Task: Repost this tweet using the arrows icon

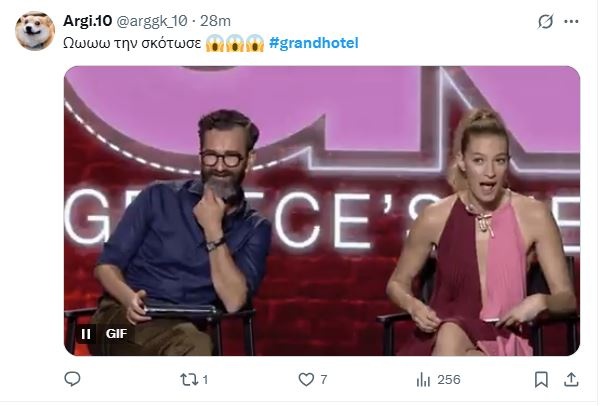Action: click(x=187, y=379)
